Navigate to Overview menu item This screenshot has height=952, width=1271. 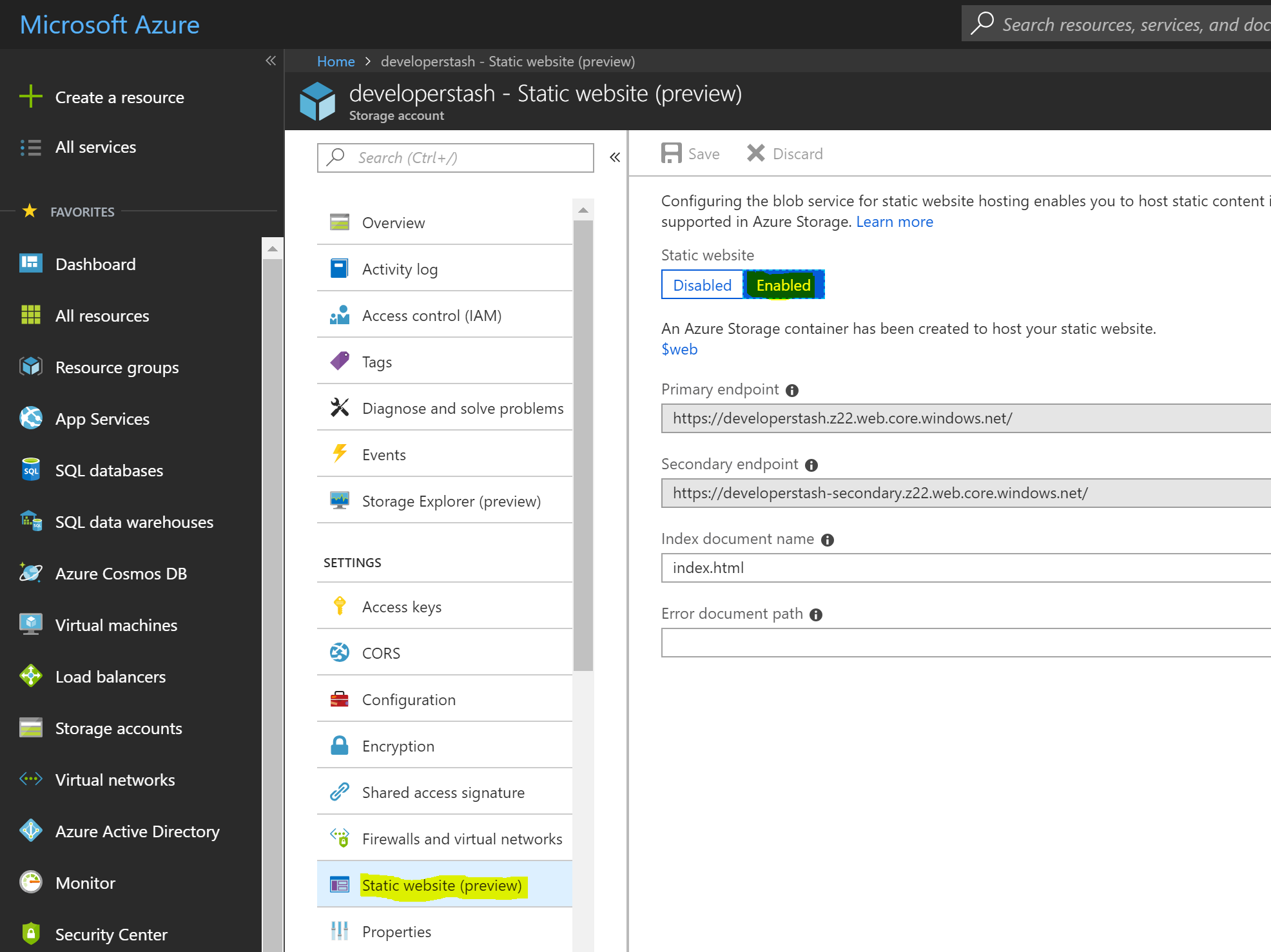[x=392, y=222]
